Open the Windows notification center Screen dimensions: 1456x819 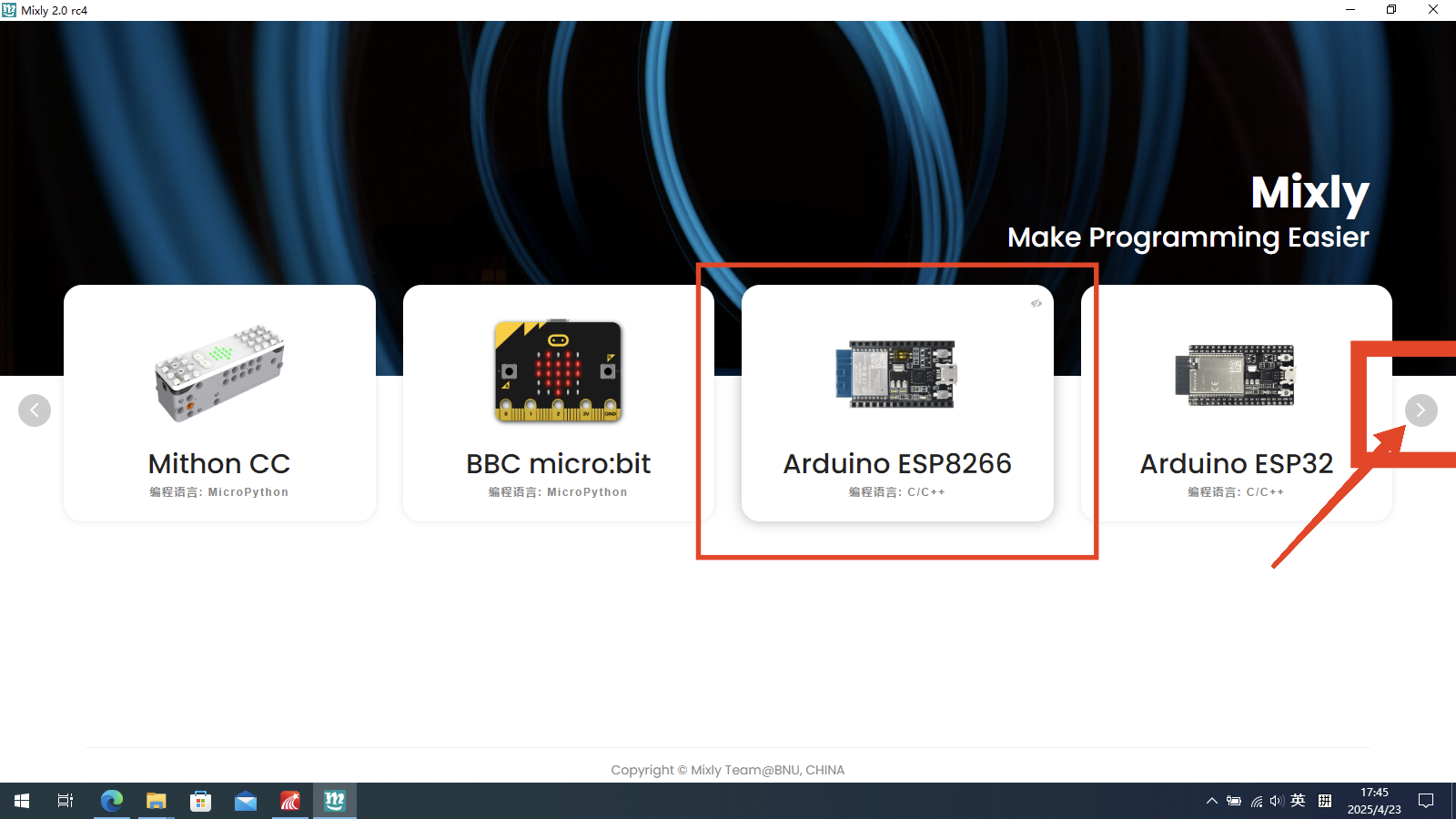coord(1426,801)
